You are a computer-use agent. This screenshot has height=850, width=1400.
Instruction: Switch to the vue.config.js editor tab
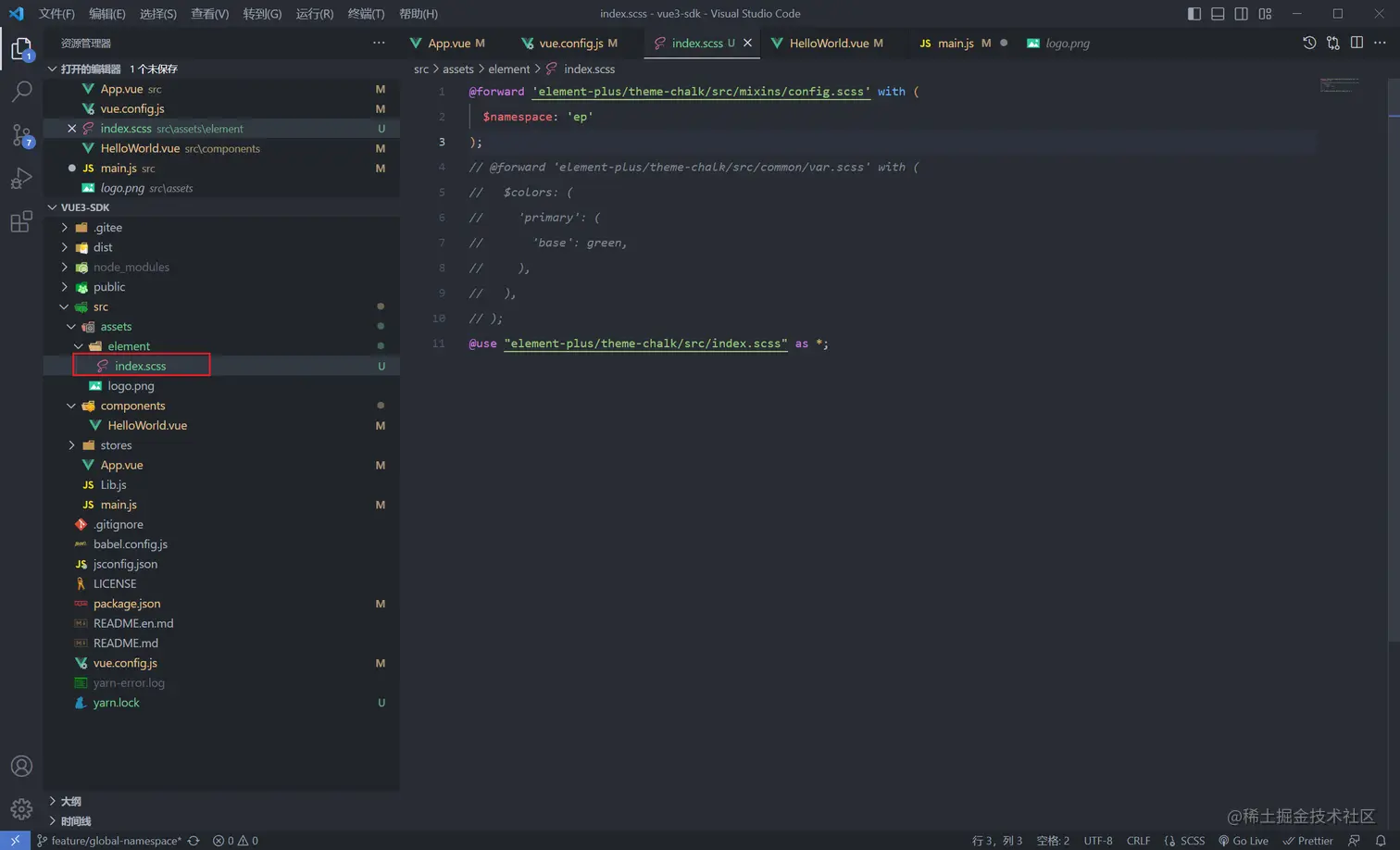coord(570,43)
